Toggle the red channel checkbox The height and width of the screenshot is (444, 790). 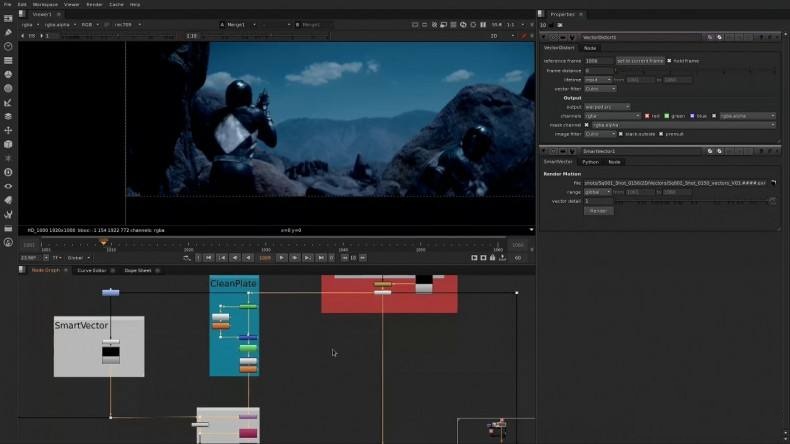coord(647,115)
